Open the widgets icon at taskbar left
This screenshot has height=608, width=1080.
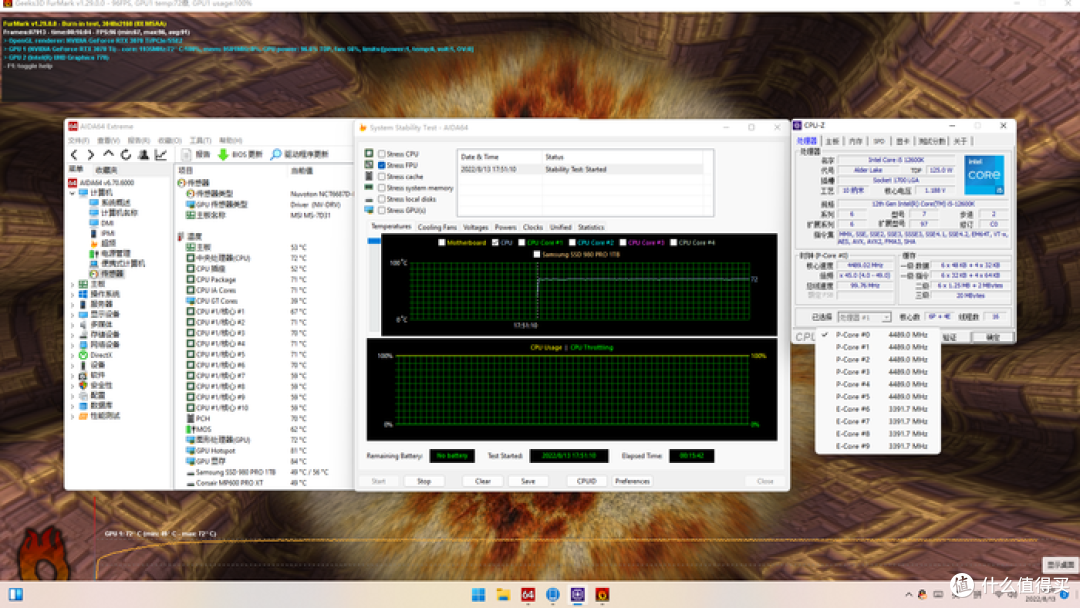[x=16, y=594]
